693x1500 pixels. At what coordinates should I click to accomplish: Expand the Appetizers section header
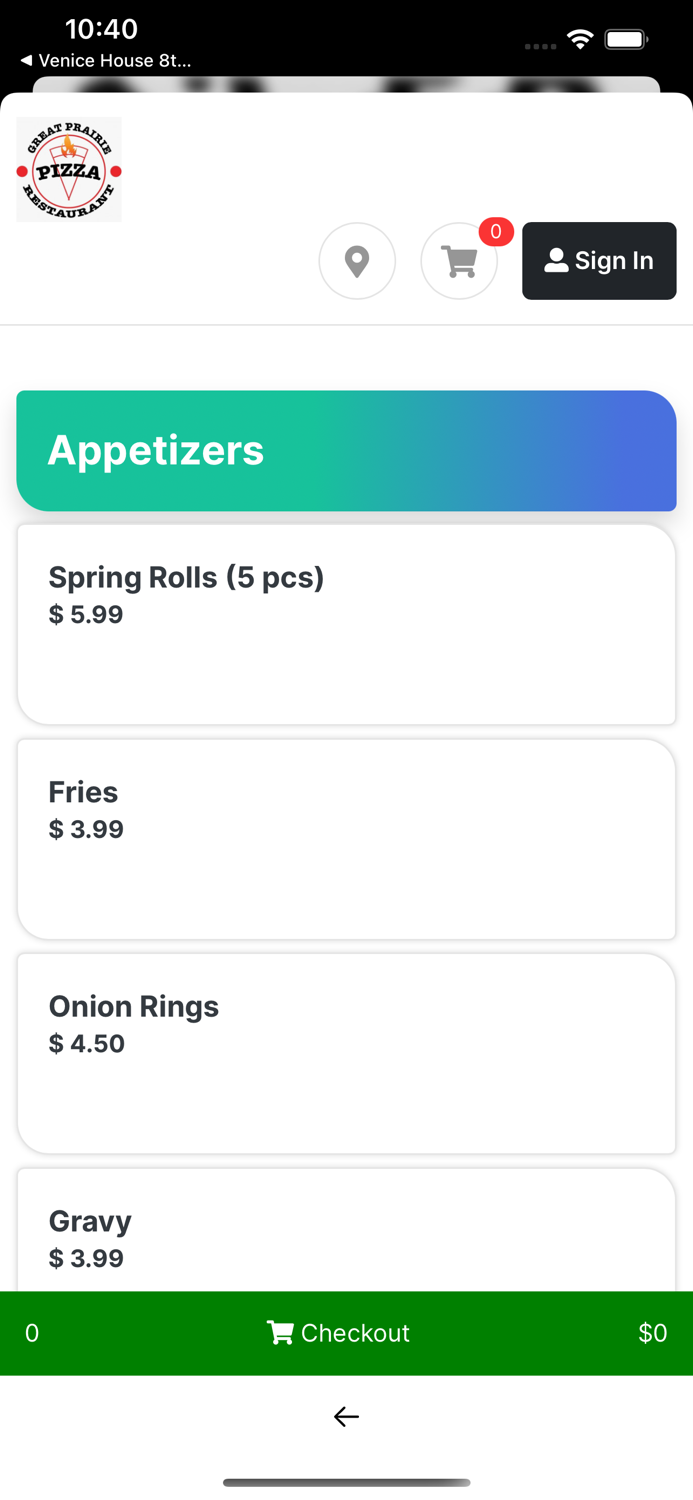[x=346, y=450]
